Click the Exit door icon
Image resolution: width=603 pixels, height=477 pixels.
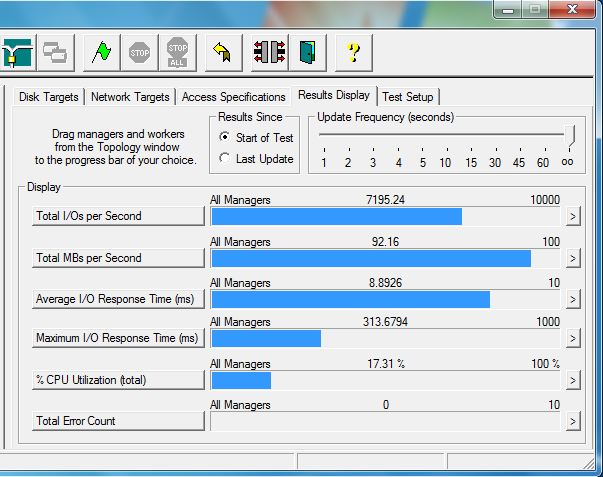(308, 53)
